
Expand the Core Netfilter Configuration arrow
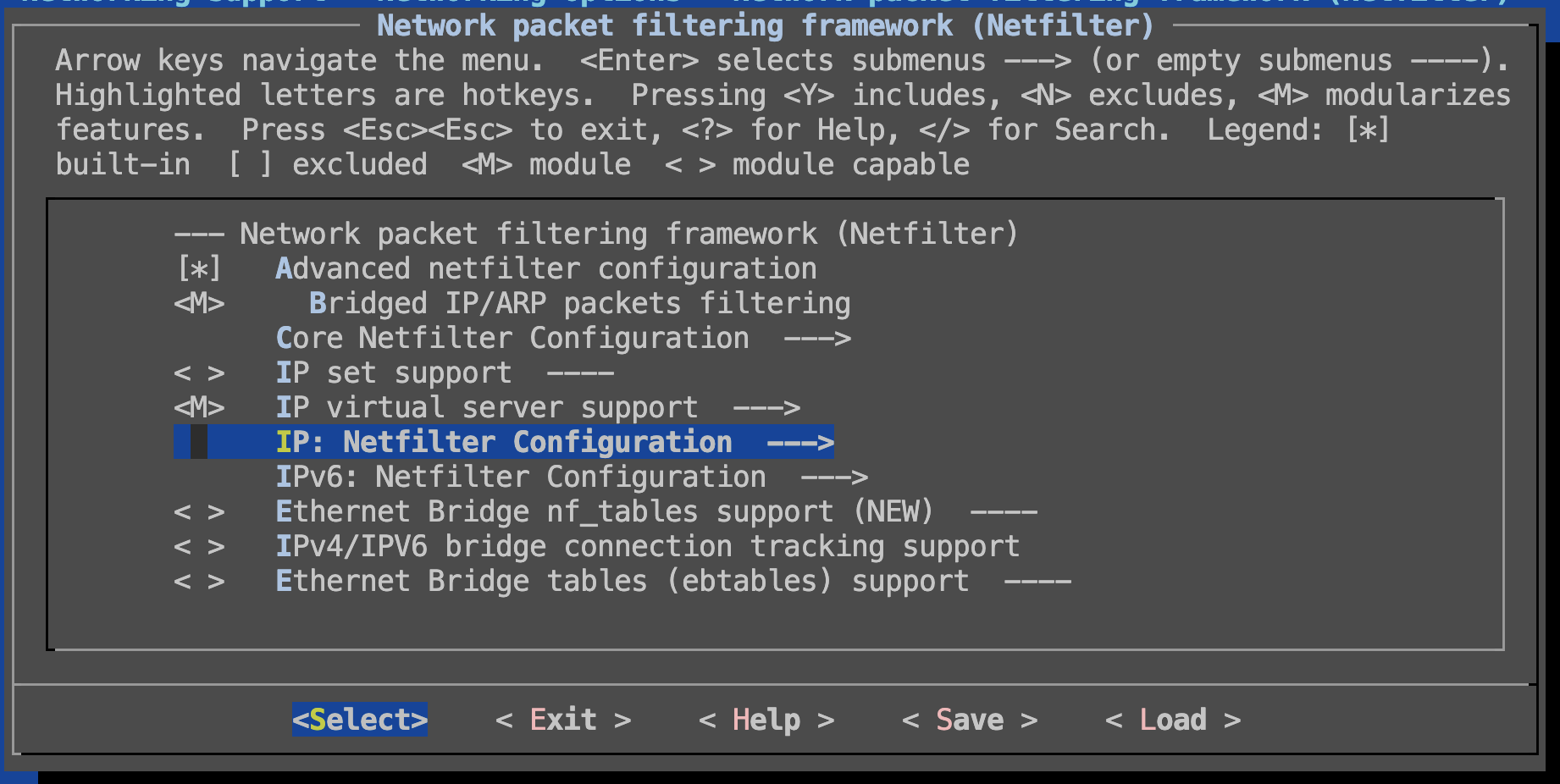[816, 339]
